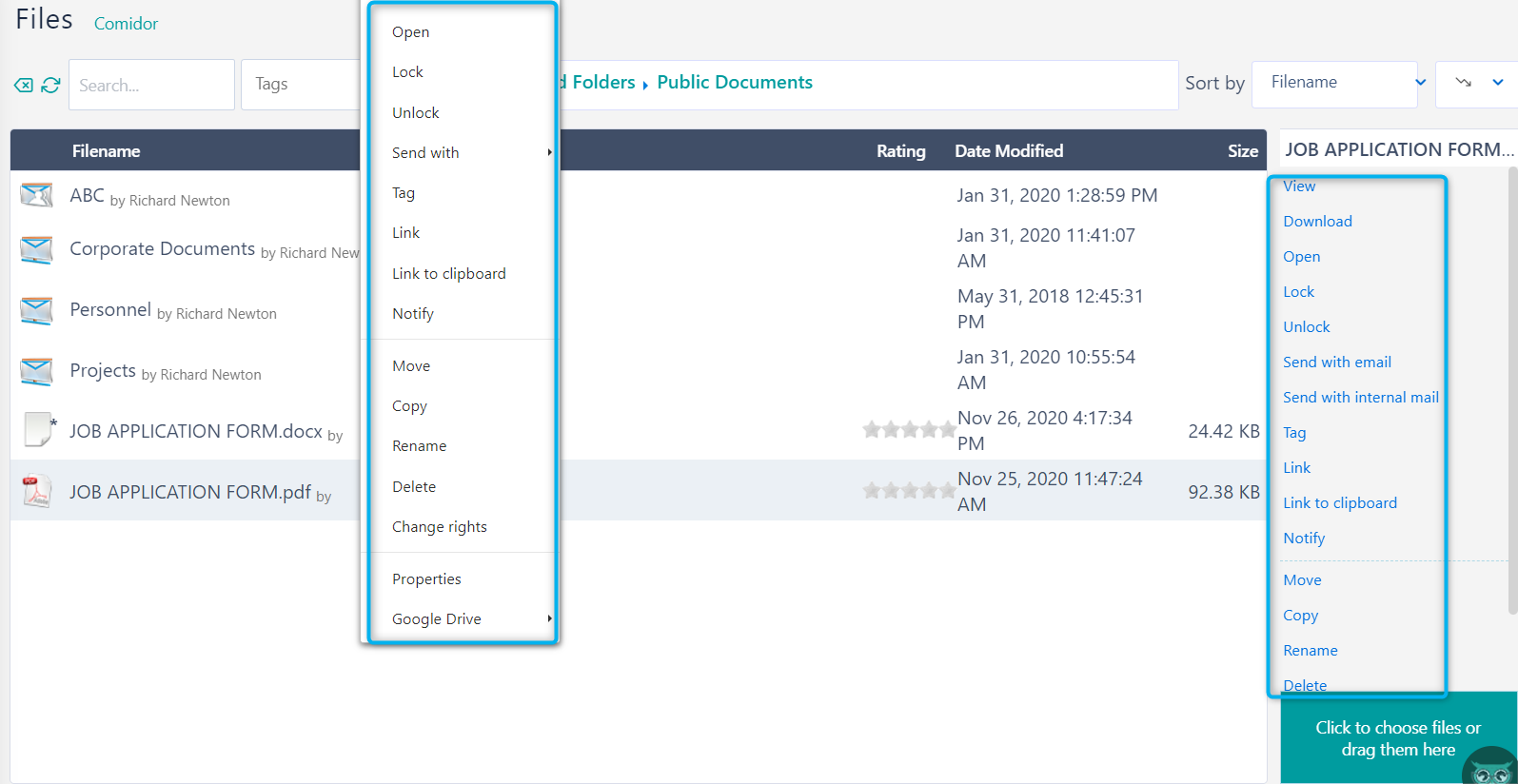Click the side panel scrollbar
This screenshot has width=1518, height=784.
pyautogui.click(x=1512, y=390)
